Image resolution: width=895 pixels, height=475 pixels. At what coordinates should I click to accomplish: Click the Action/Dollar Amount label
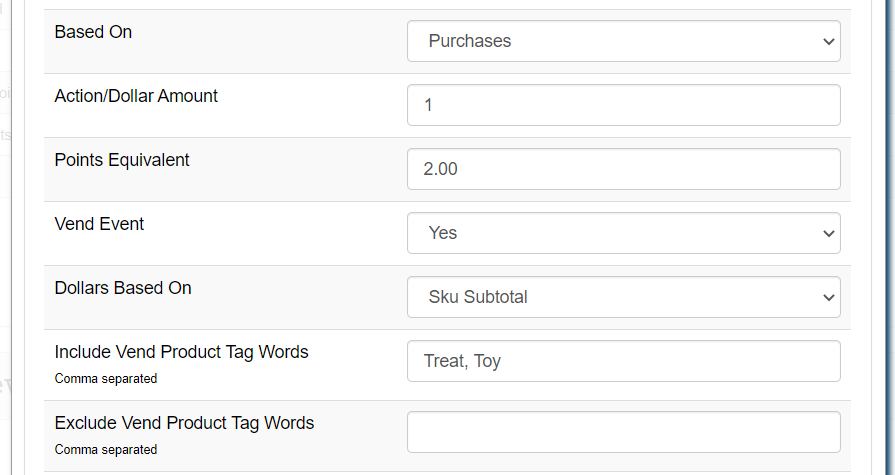[x=136, y=96]
